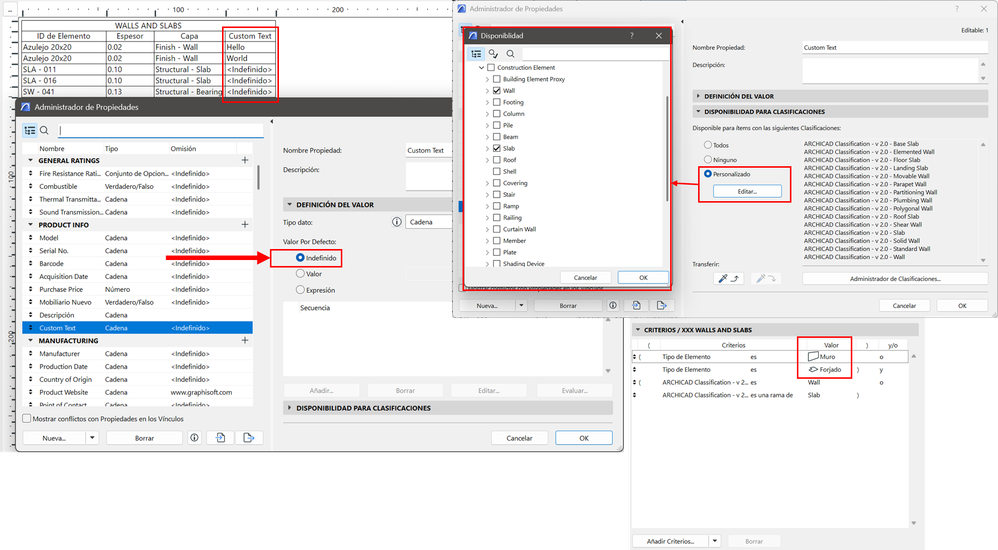
Task: Collapse CRITERIOS / XXX WALLS AND SLABS section
Action: point(638,330)
